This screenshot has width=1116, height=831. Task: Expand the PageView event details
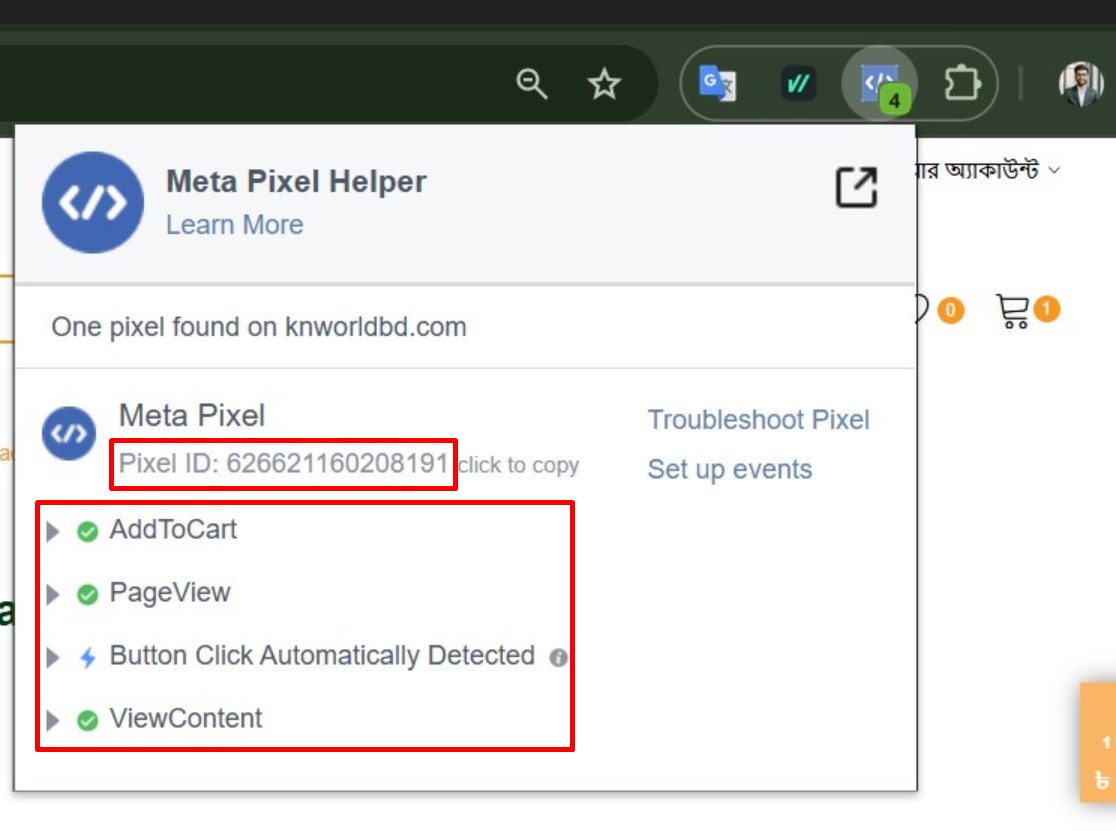(x=53, y=595)
